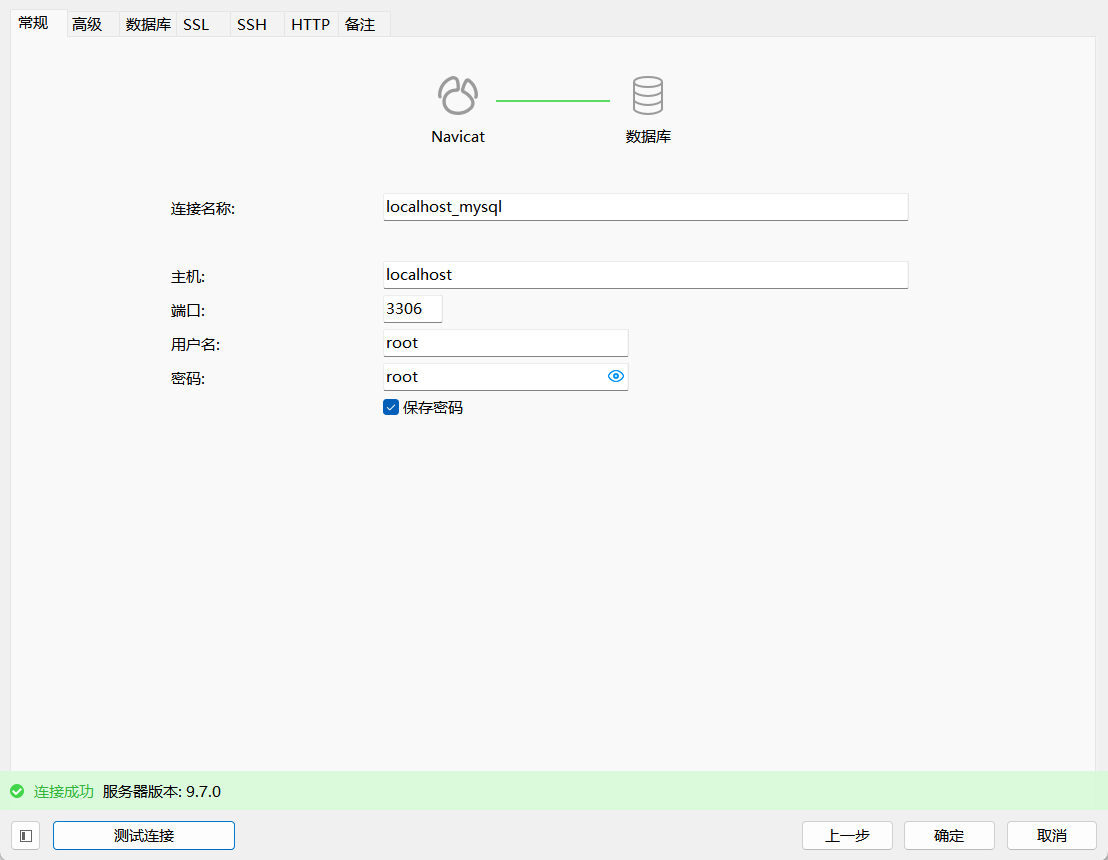Open the HTTP tab
The width and height of the screenshot is (1108, 860).
coord(311,25)
